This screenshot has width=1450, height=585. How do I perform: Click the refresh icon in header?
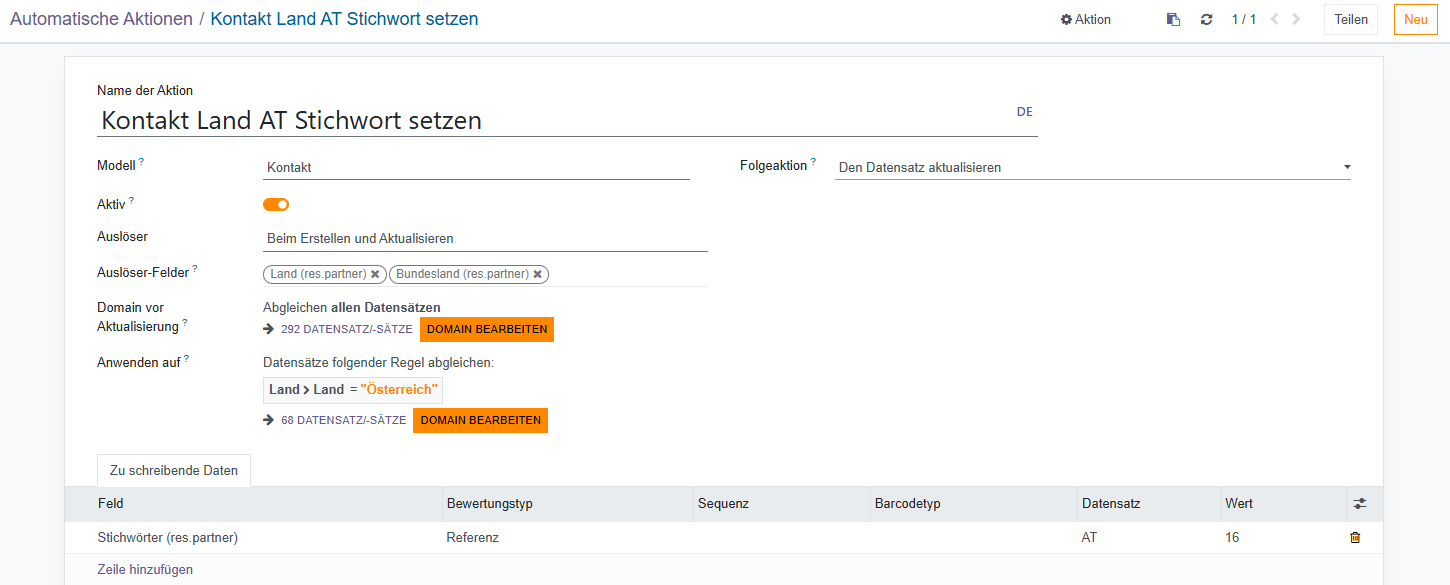(x=1206, y=19)
